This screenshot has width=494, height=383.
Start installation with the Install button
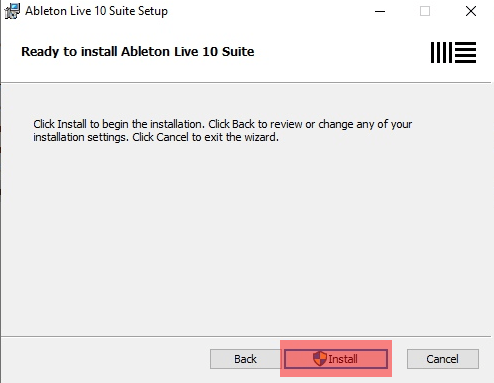point(336,359)
